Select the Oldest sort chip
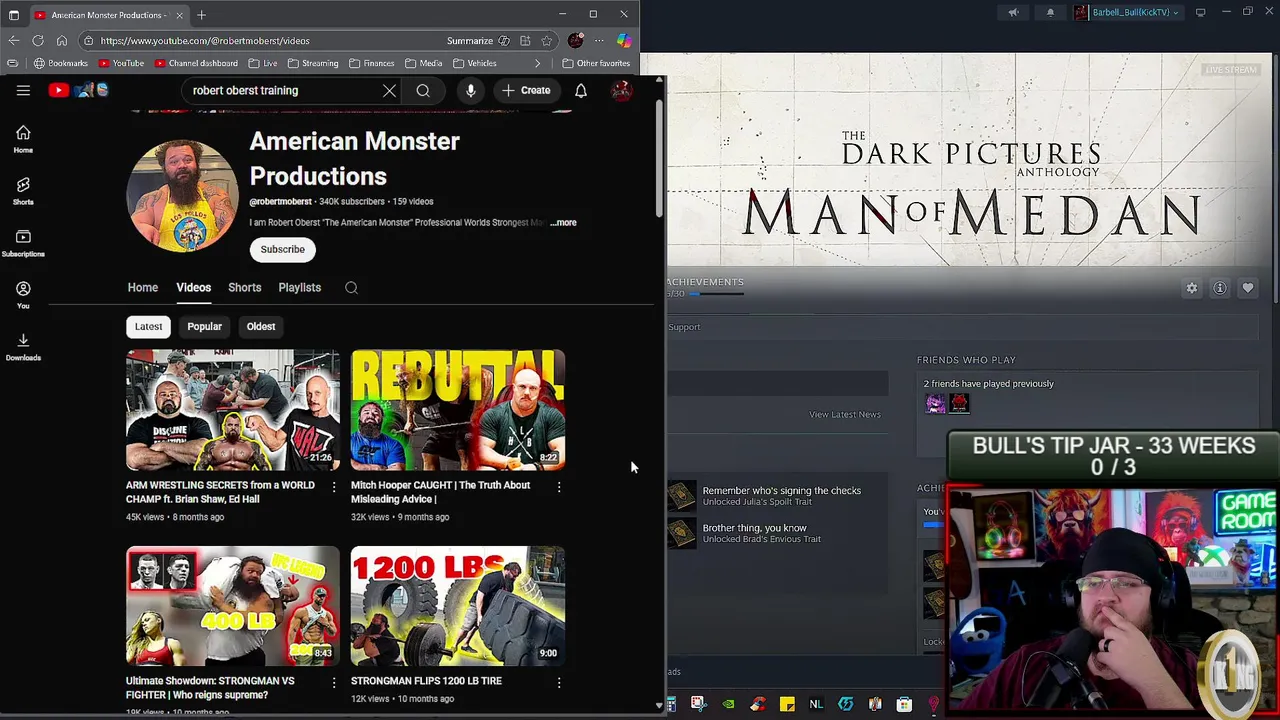This screenshot has height=720, width=1280. tap(261, 327)
